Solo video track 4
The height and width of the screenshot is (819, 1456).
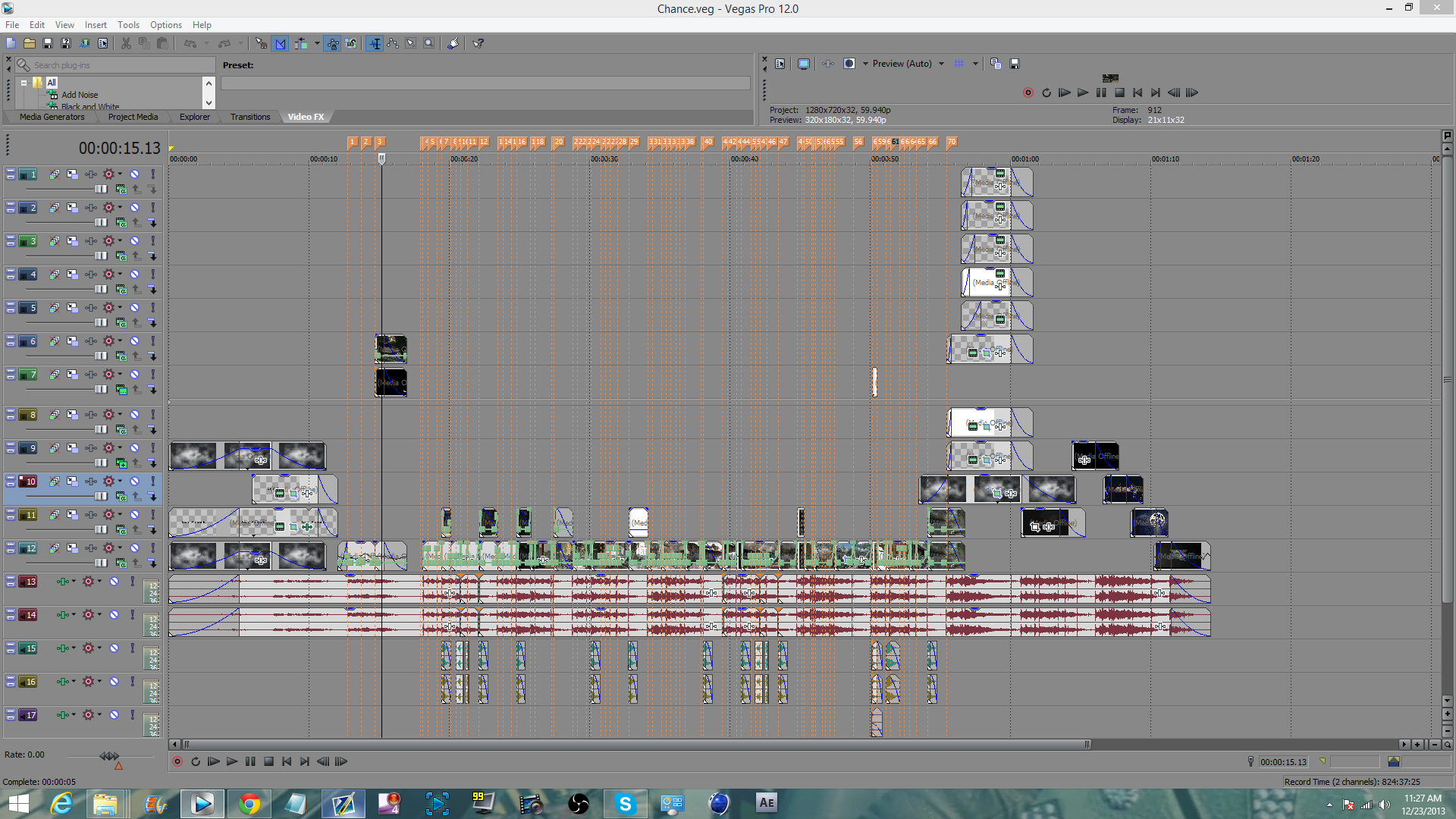[152, 275]
